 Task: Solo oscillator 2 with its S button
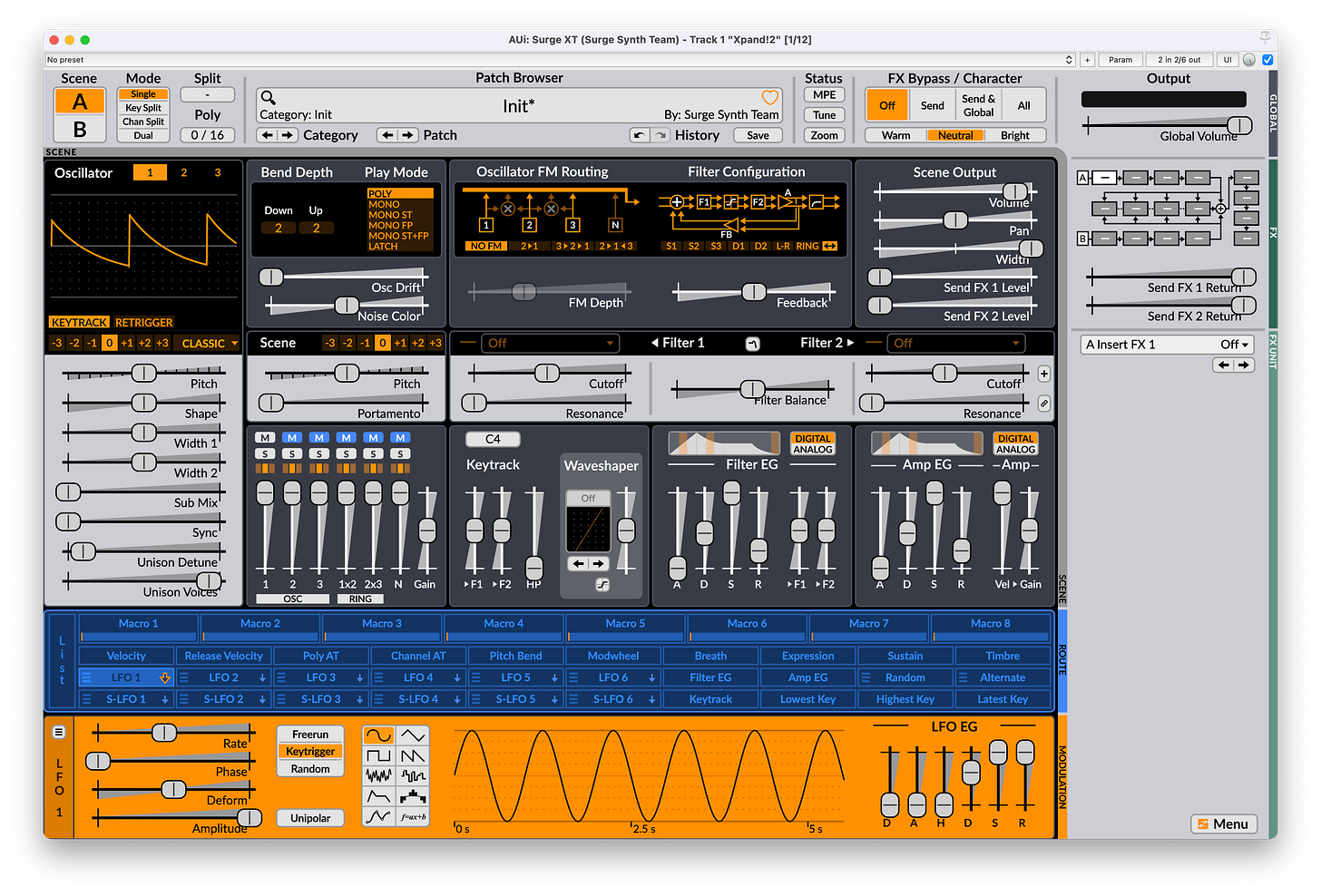292,453
